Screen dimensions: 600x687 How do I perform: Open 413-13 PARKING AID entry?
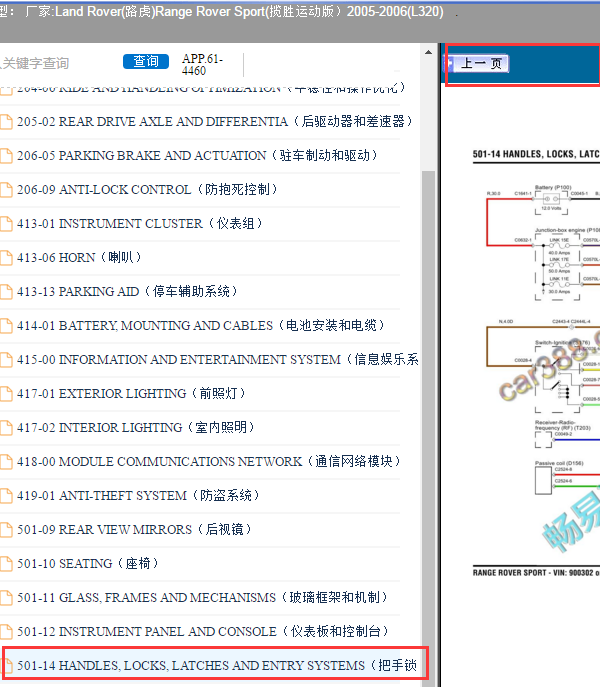tap(127, 291)
